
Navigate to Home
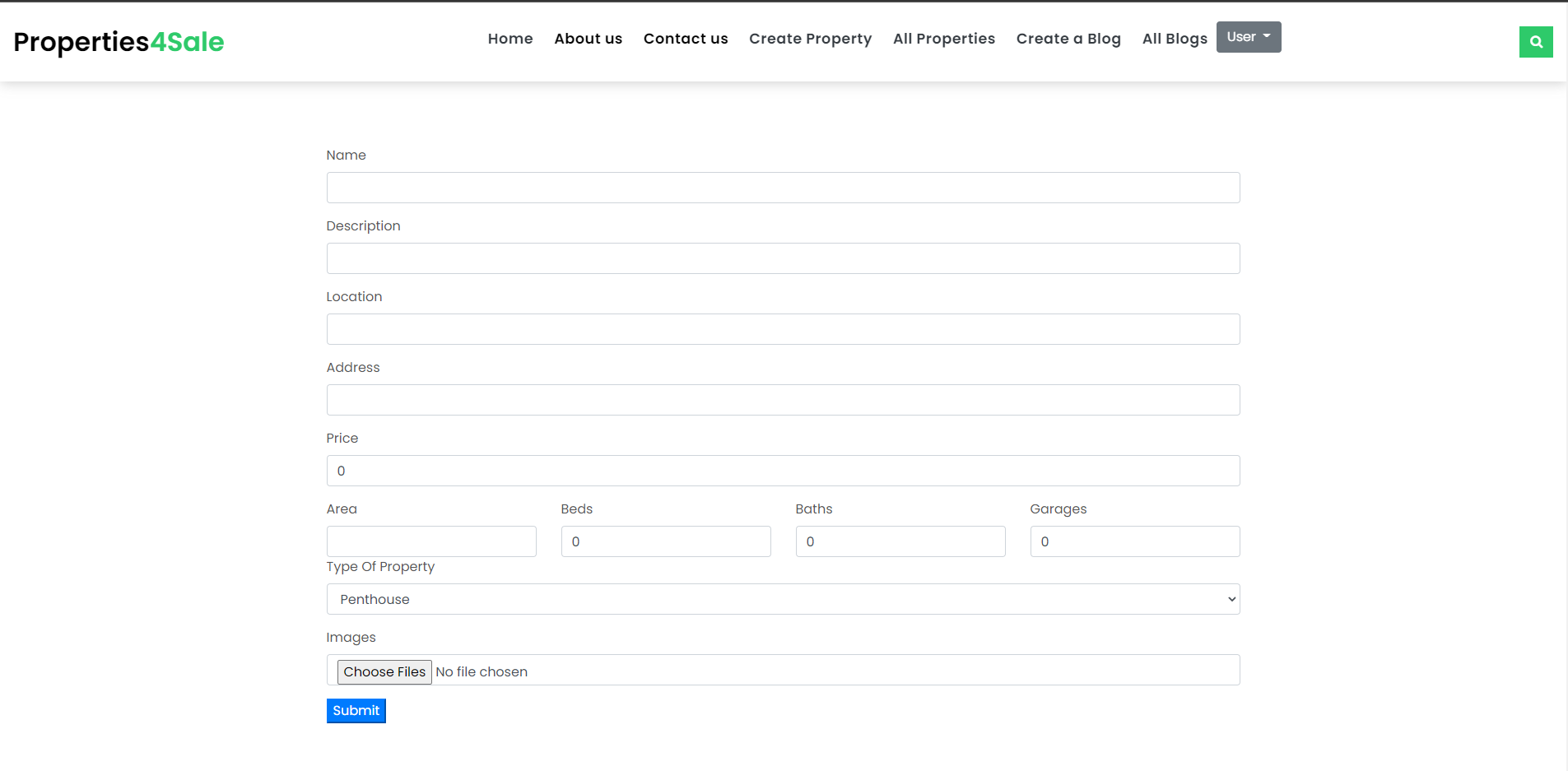[510, 38]
